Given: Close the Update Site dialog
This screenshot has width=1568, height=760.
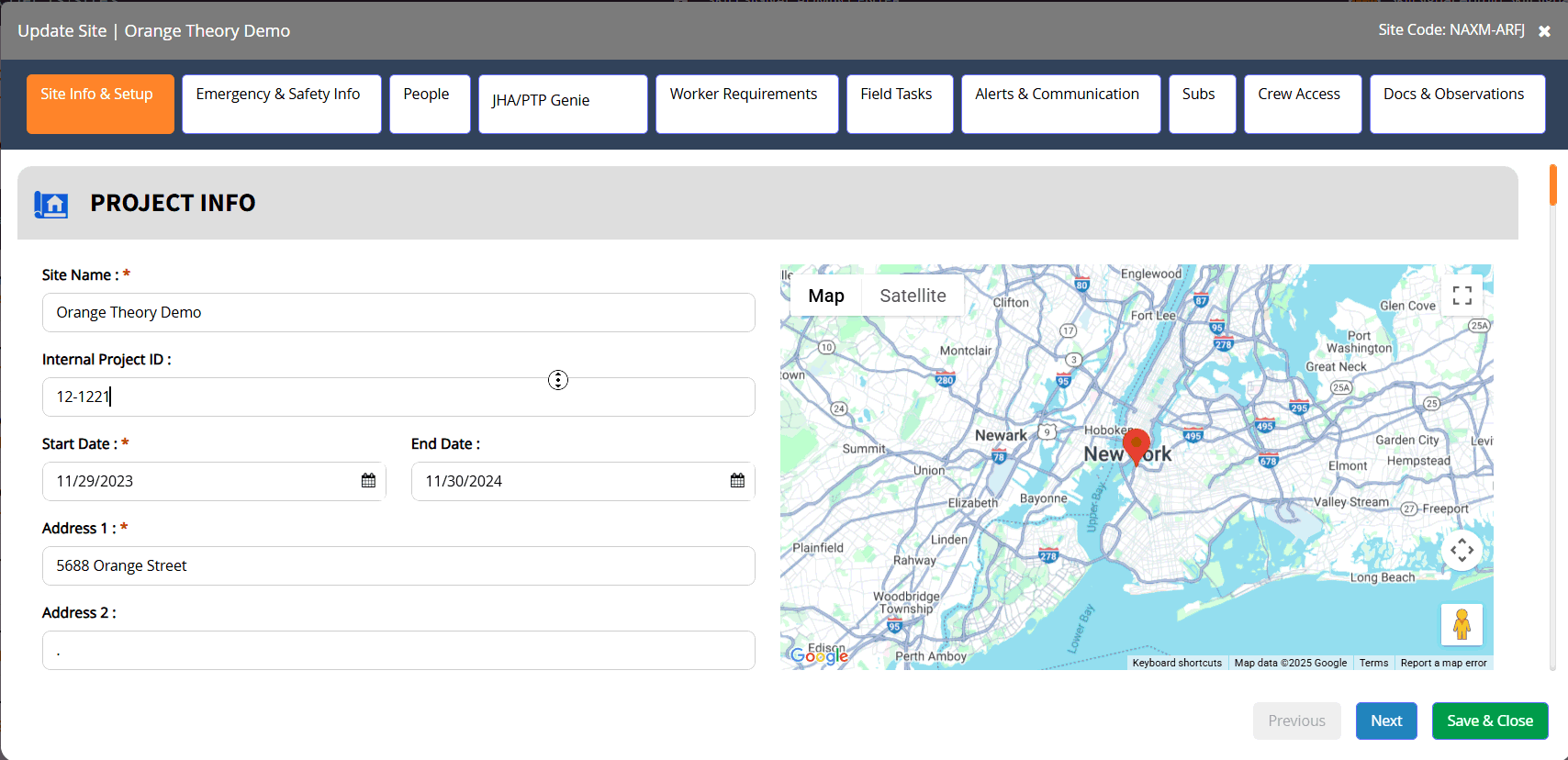Looking at the screenshot, I should [1545, 31].
